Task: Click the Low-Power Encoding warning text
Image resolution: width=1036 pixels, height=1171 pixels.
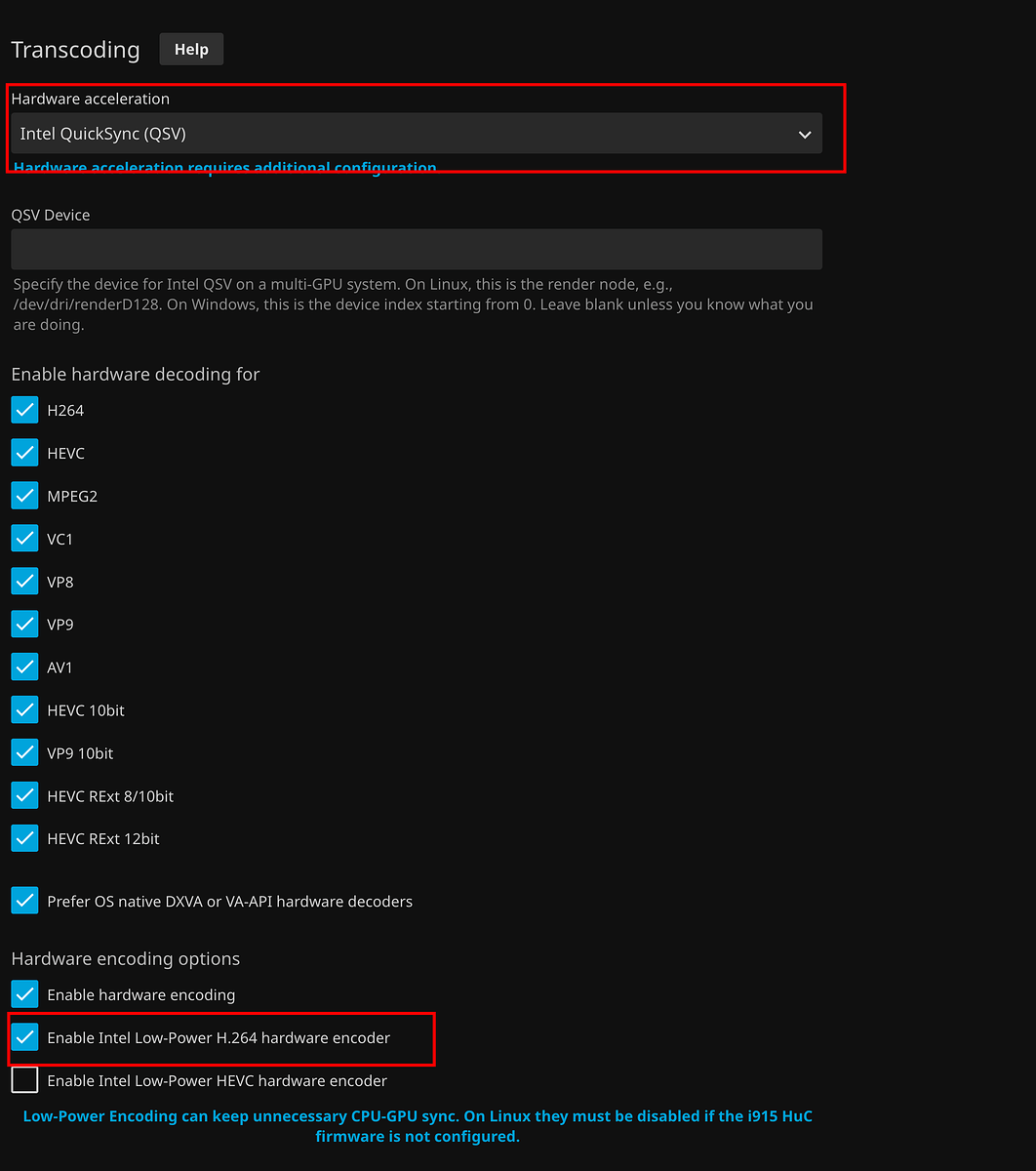Action: click(x=418, y=1126)
